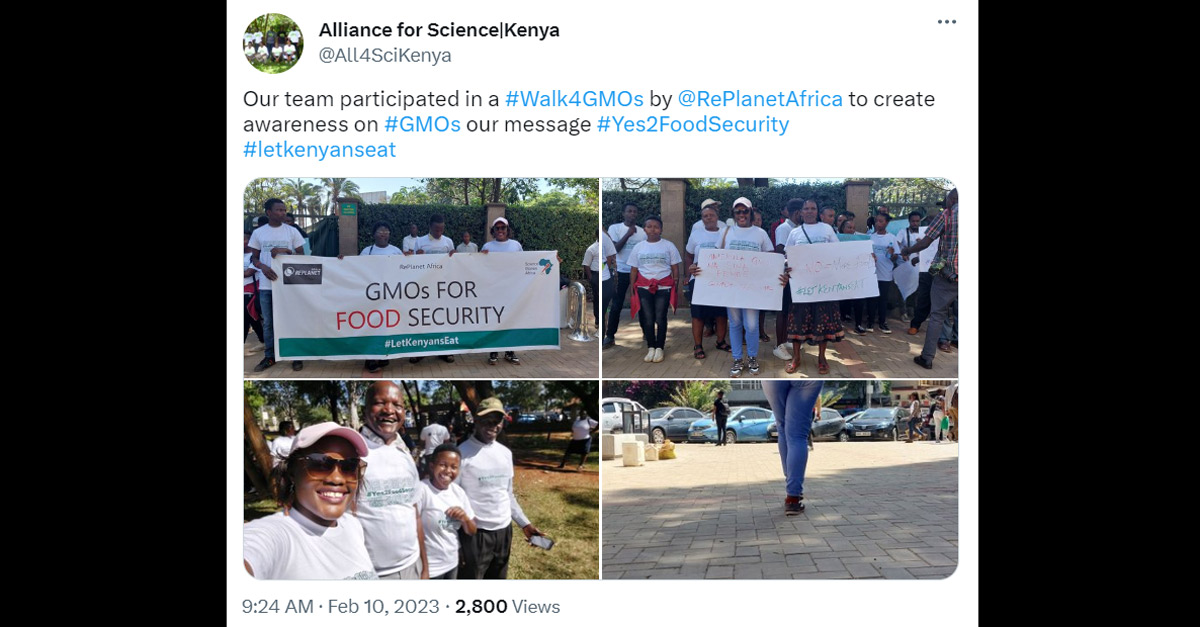Image resolution: width=1200 pixels, height=627 pixels.
Task: Click the @All4SciKenya handle
Action: [385, 56]
